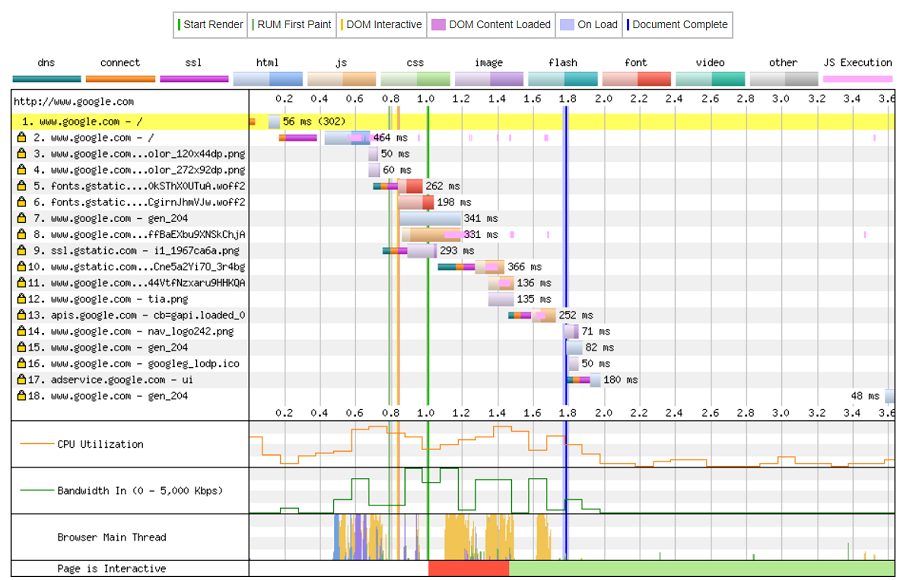Click the 3.0 mark on bottom time axis
The width and height of the screenshot is (900, 580).
click(x=781, y=412)
